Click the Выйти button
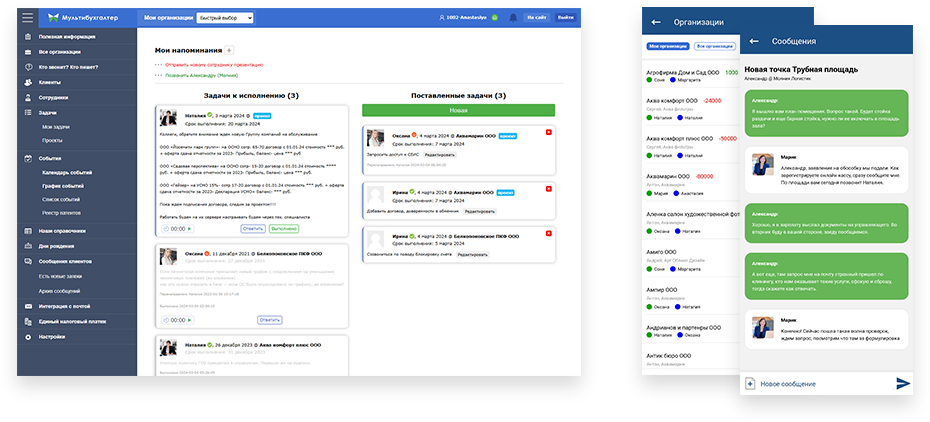The height and width of the screenshot is (422, 930). [566, 18]
